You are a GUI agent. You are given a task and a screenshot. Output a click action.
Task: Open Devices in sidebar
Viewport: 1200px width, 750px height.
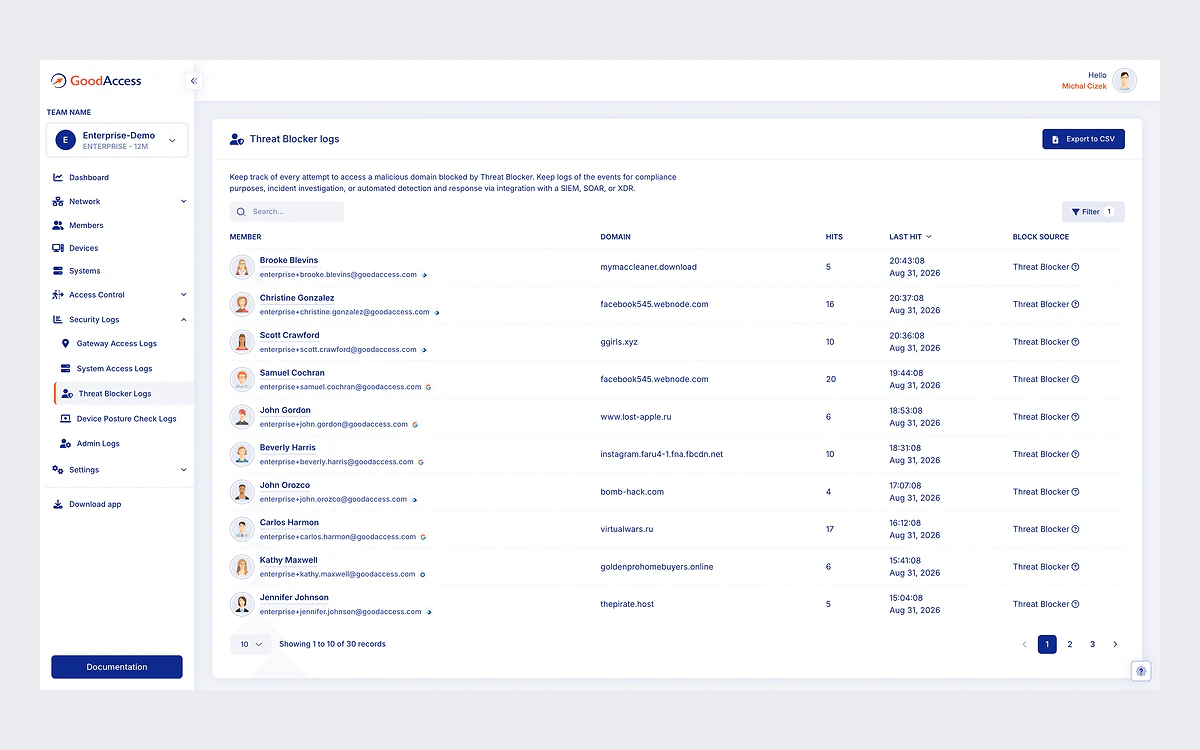[x=84, y=248]
